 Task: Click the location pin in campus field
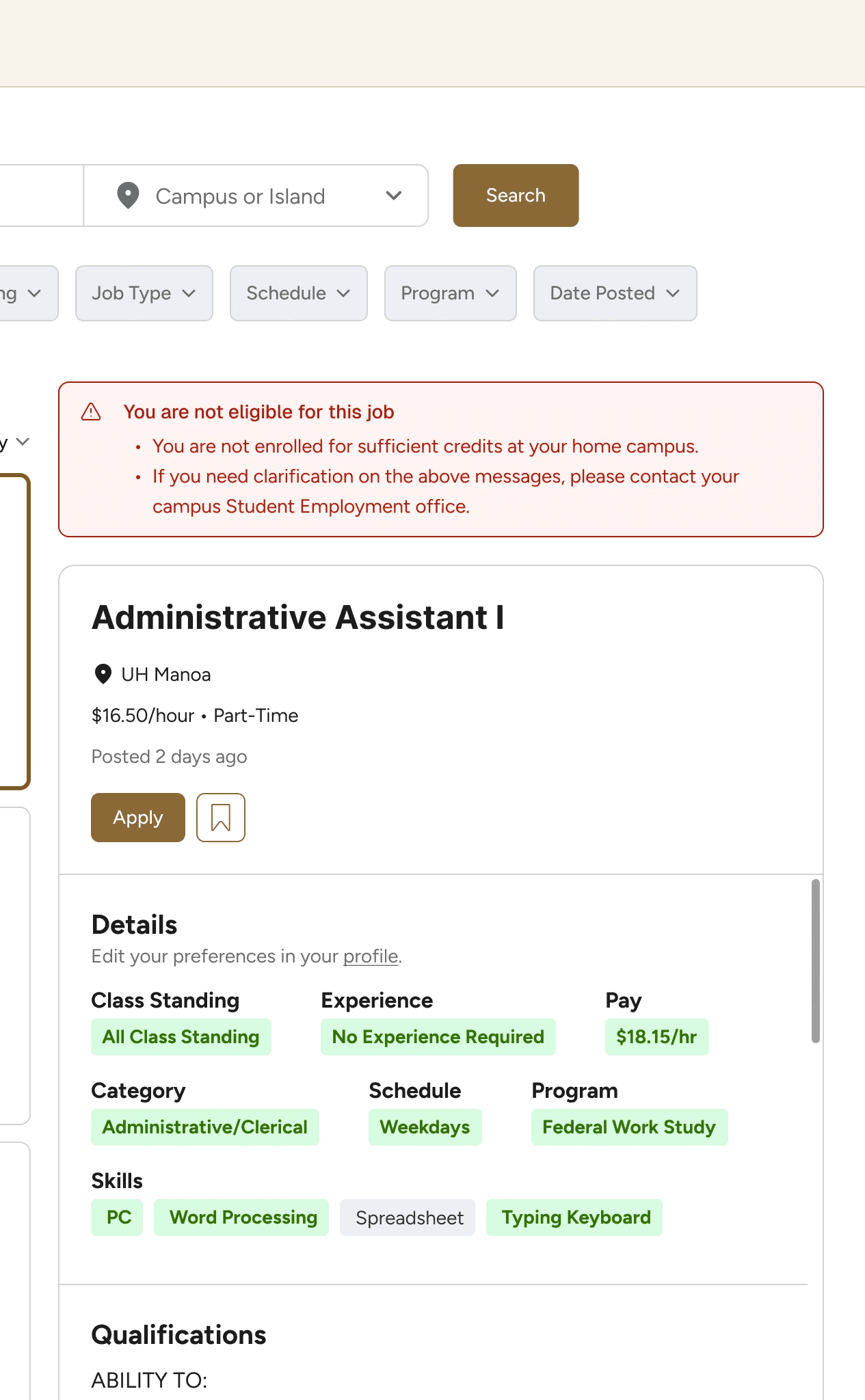pyautogui.click(x=128, y=196)
